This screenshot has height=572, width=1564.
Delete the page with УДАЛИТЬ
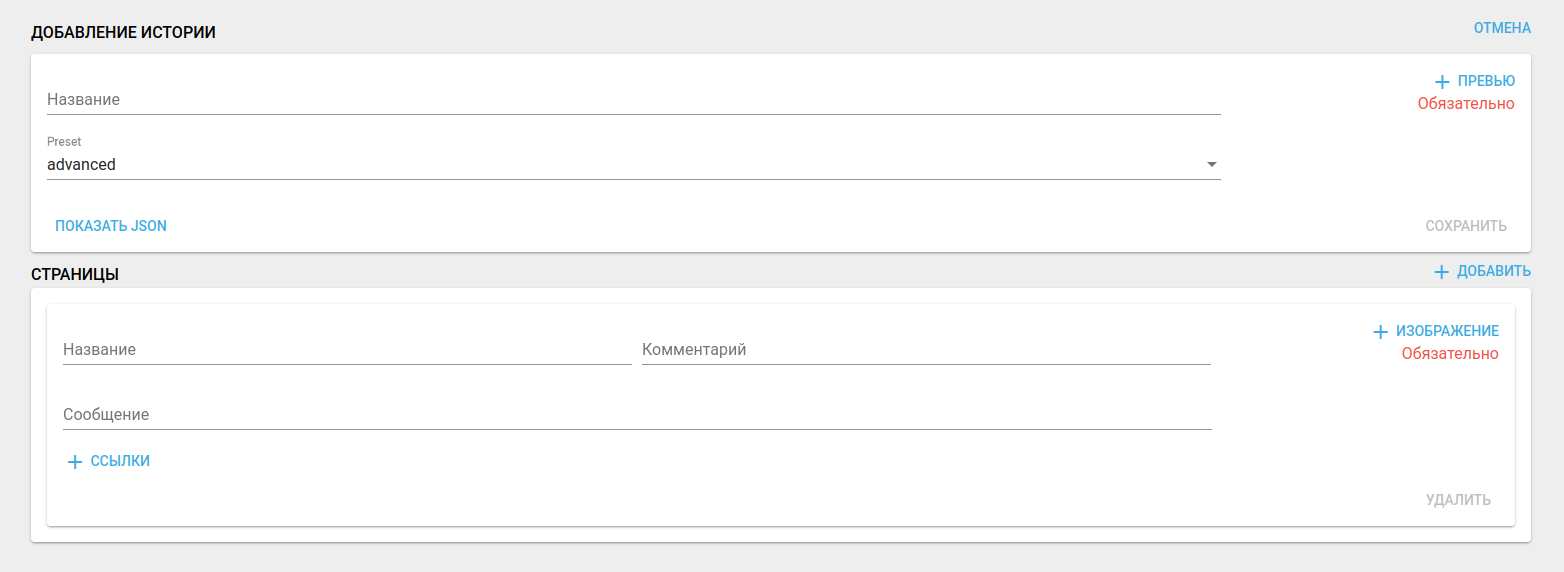(1458, 500)
